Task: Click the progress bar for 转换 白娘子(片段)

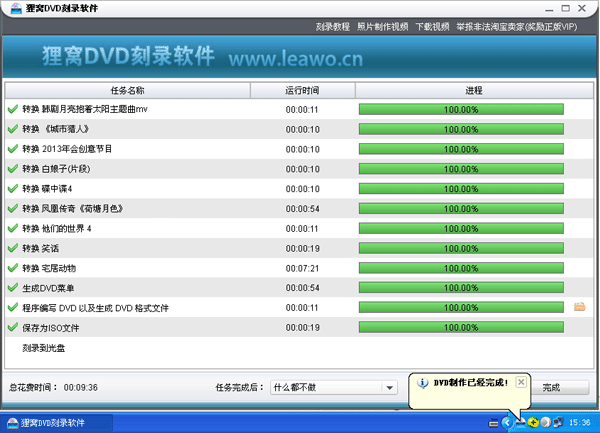Action: tap(461, 169)
